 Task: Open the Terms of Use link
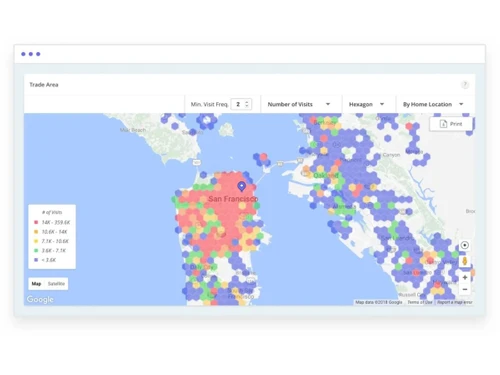[420, 302]
